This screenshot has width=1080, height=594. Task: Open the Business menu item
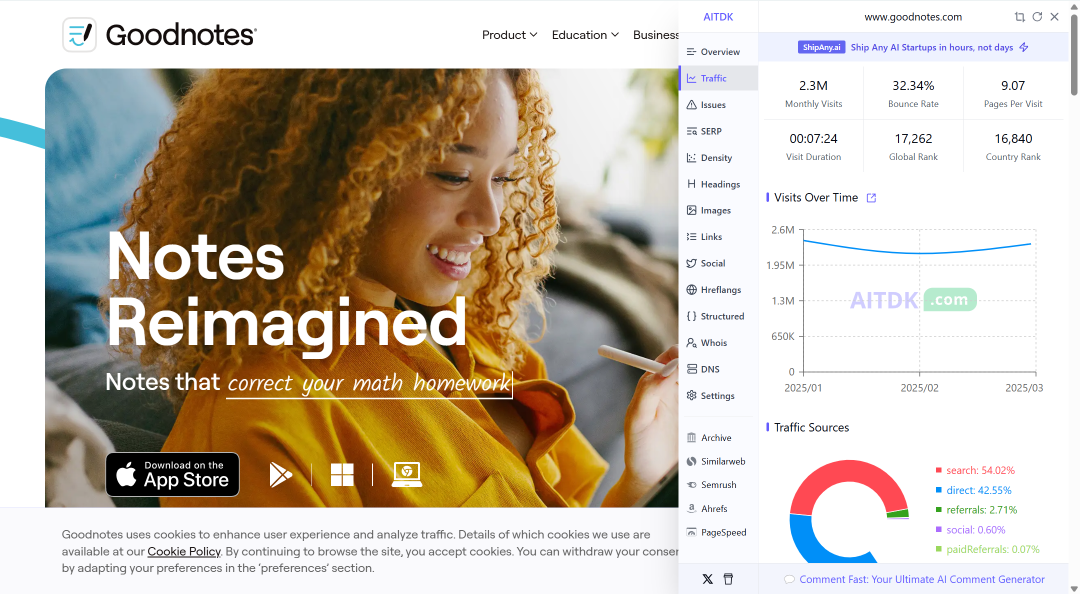click(656, 34)
